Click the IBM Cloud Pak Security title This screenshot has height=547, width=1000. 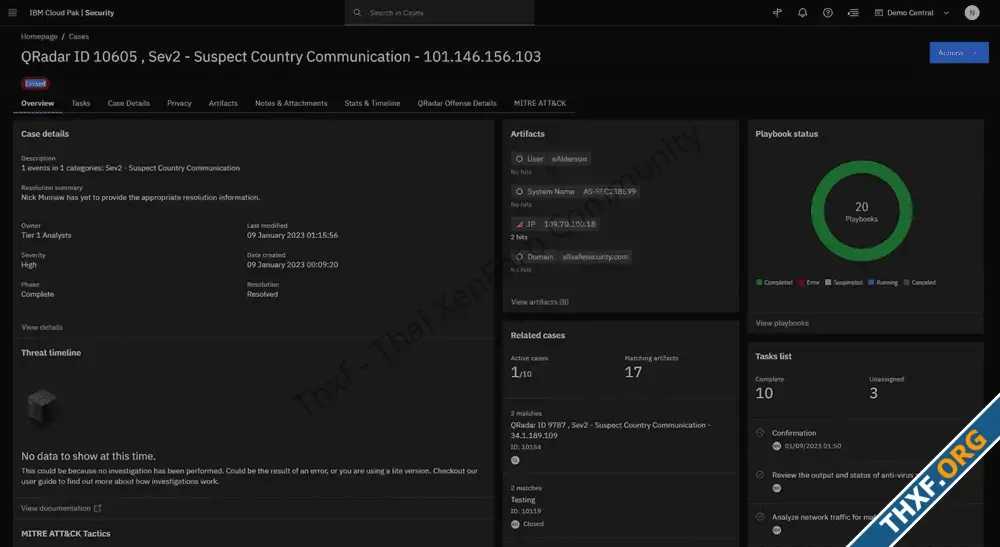[71, 13]
